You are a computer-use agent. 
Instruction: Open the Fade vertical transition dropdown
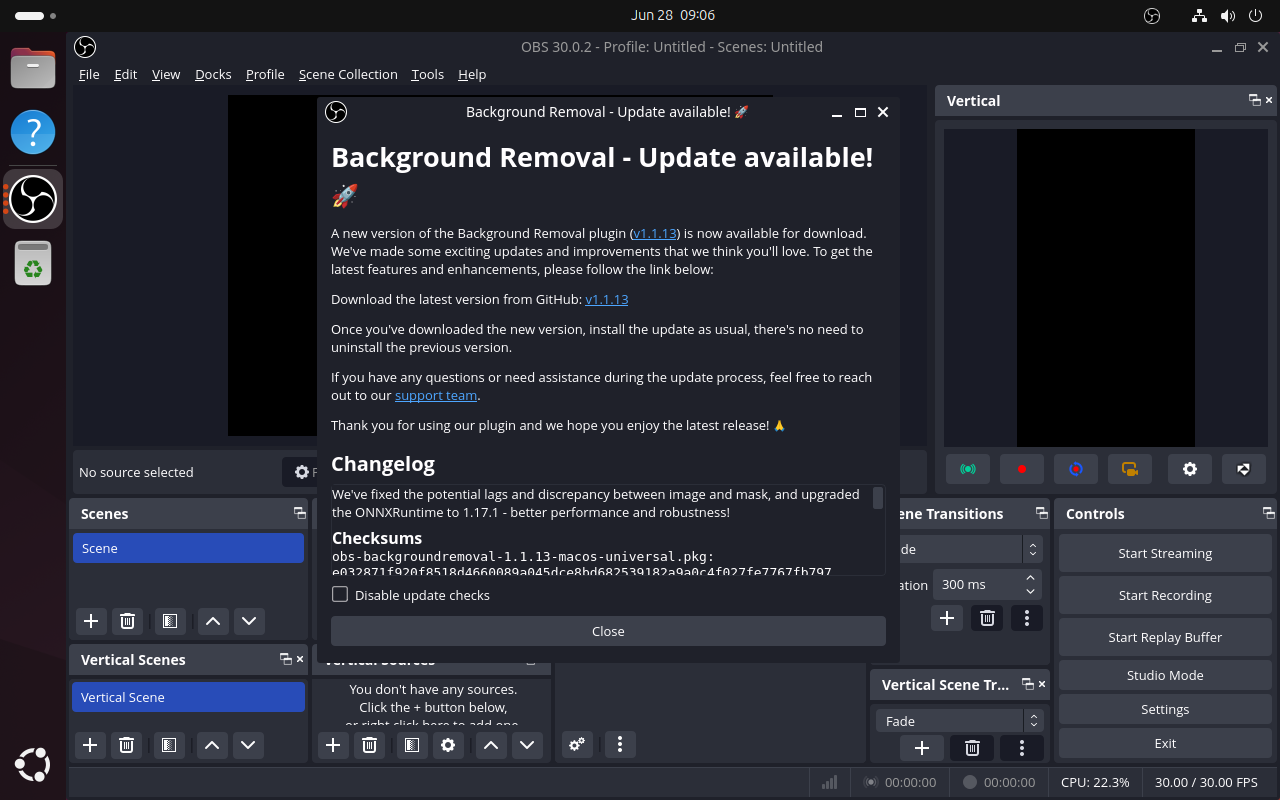960,720
